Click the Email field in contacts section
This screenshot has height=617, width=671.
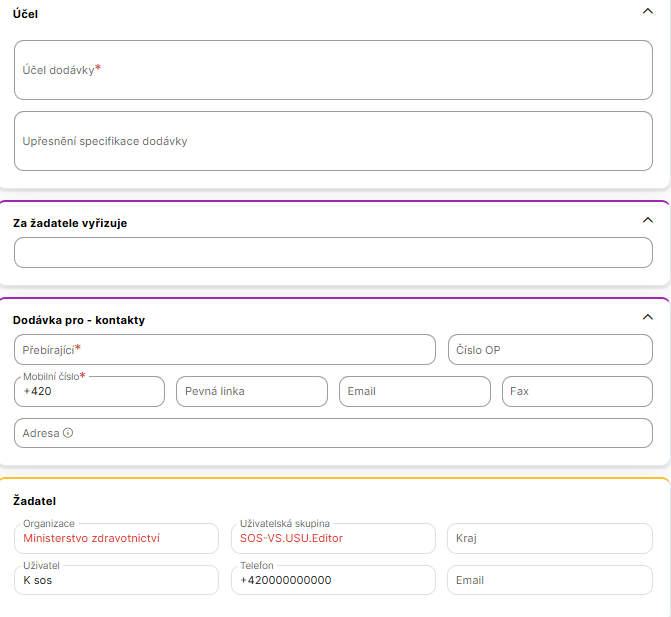(415, 391)
